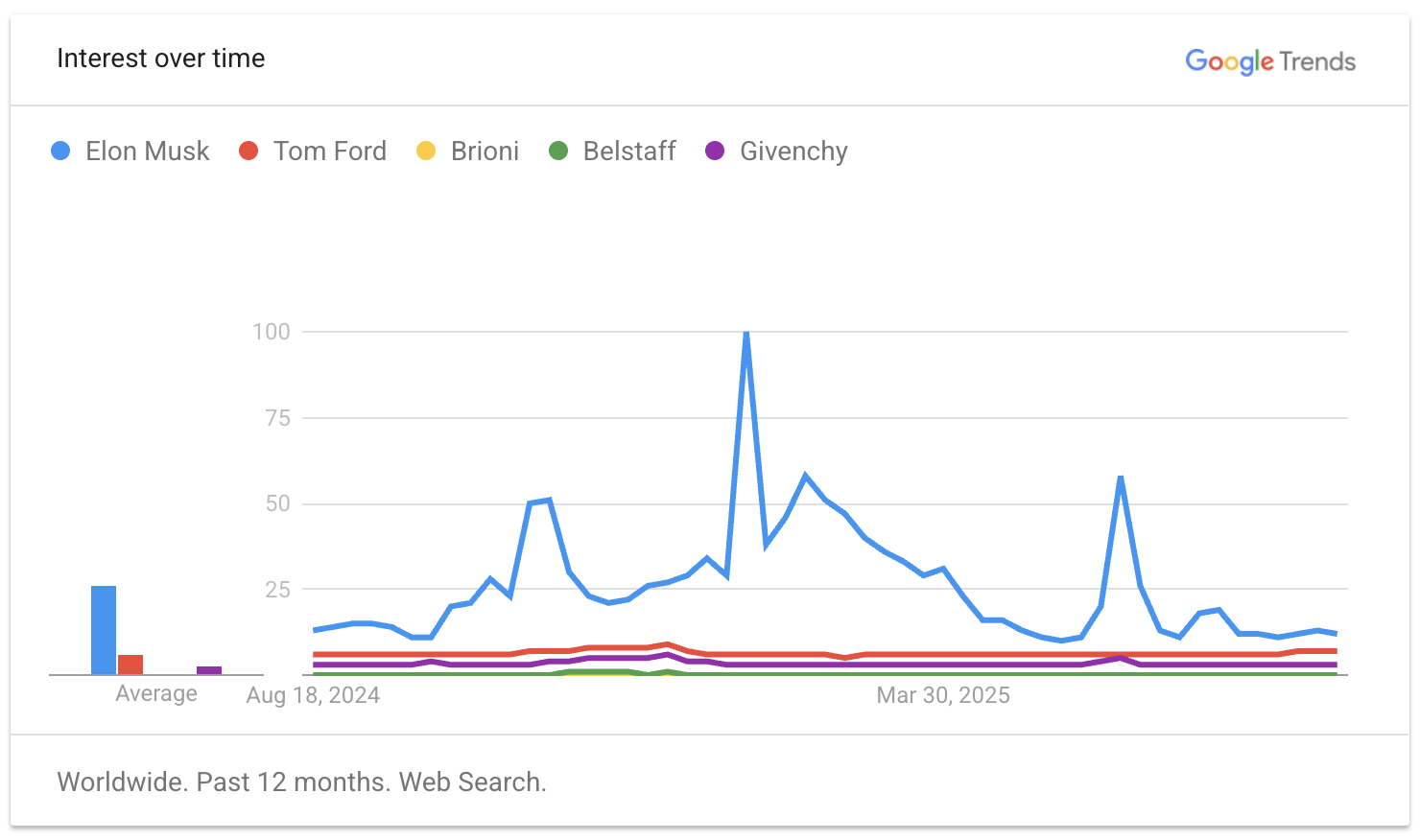Select the Elon Musk legend label

pyautogui.click(x=147, y=152)
